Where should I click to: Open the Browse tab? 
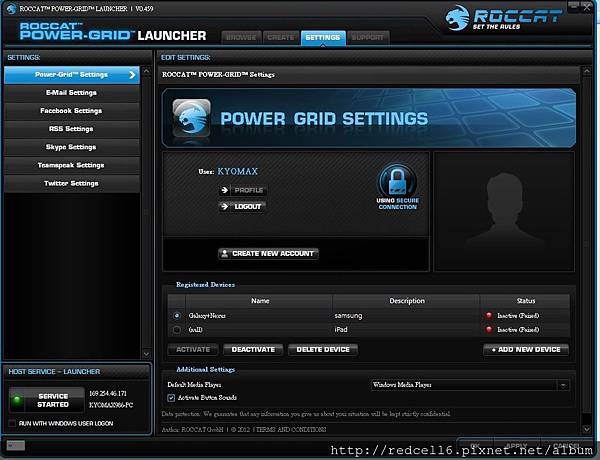(241, 38)
